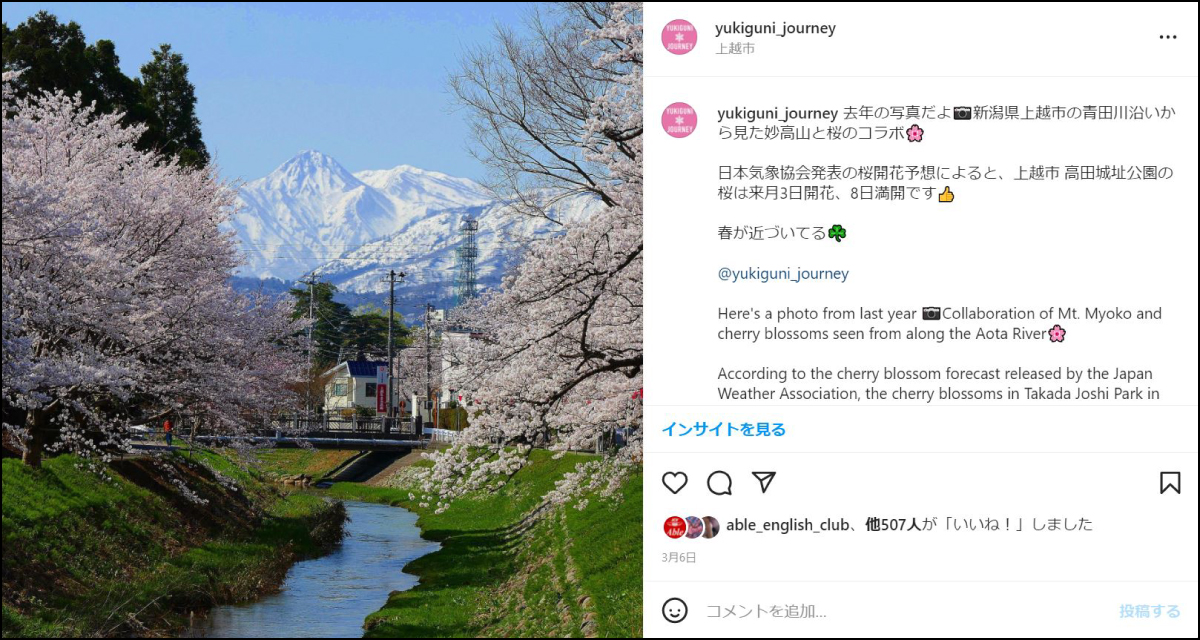Image resolution: width=1200 pixels, height=640 pixels.
Task: Click the 3月6日 post date
Action: click(679, 557)
